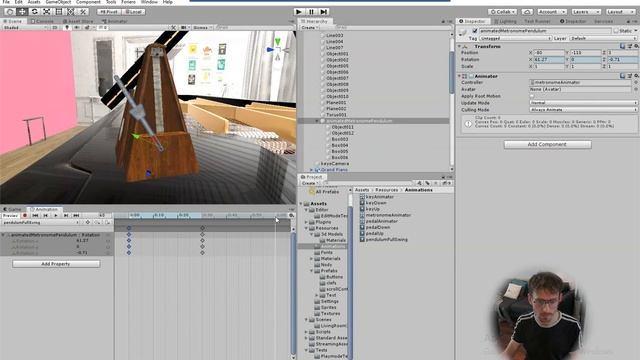The image size is (640, 360).
Task: Open the Update Mode dropdown
Action: pyautogui.click(x=583, y=103)
